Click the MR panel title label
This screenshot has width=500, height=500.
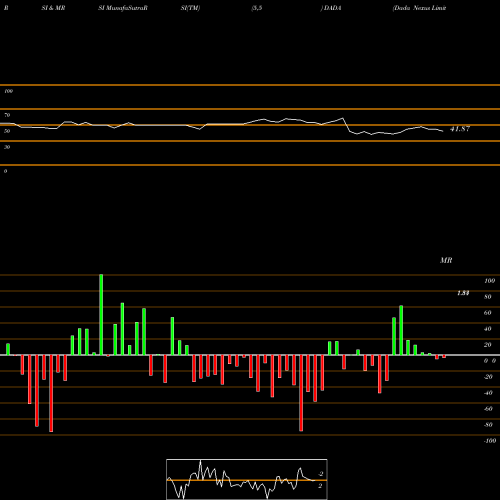click(446, 260)
